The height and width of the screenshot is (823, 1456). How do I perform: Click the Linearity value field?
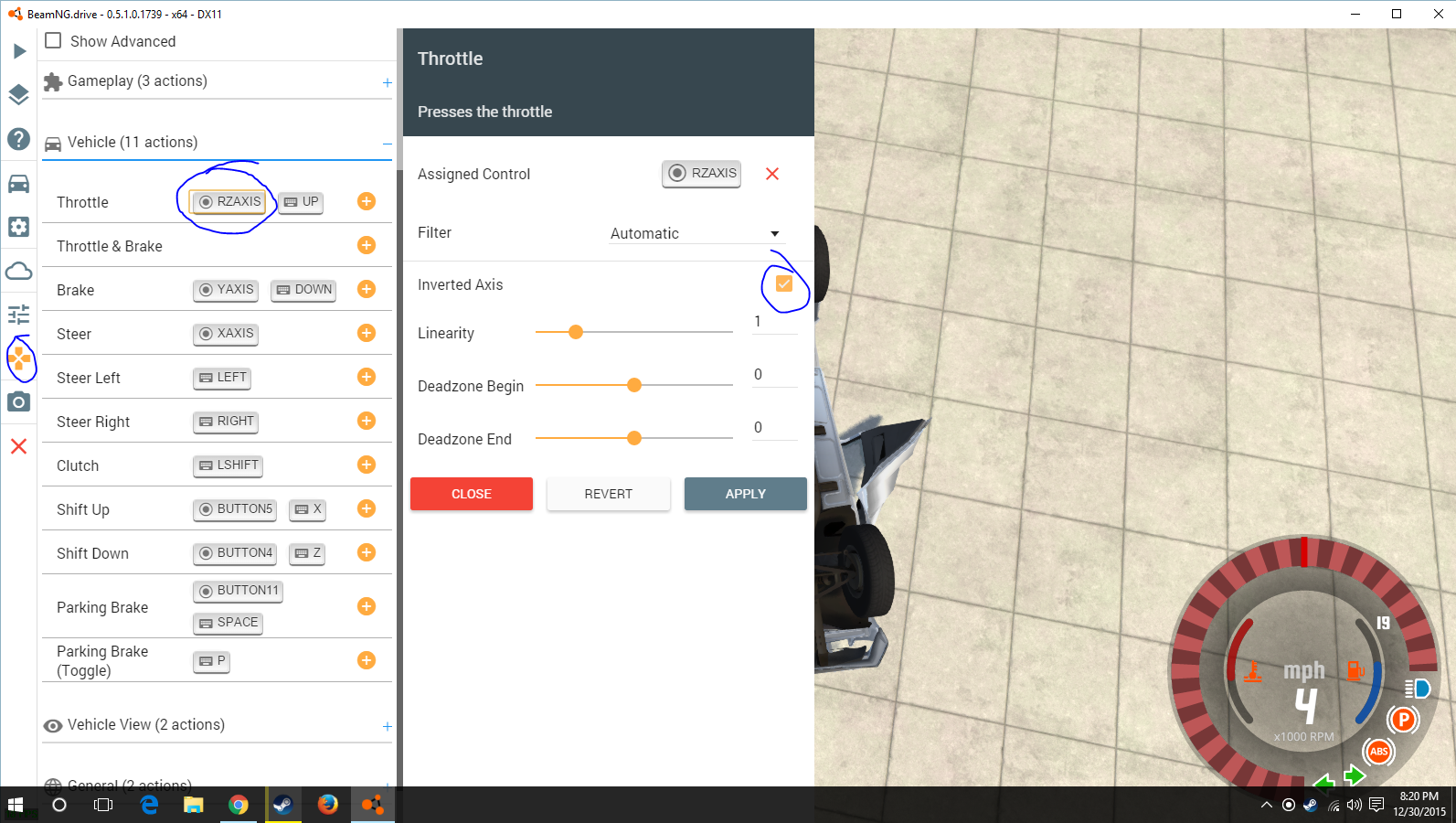coord(775,322)
